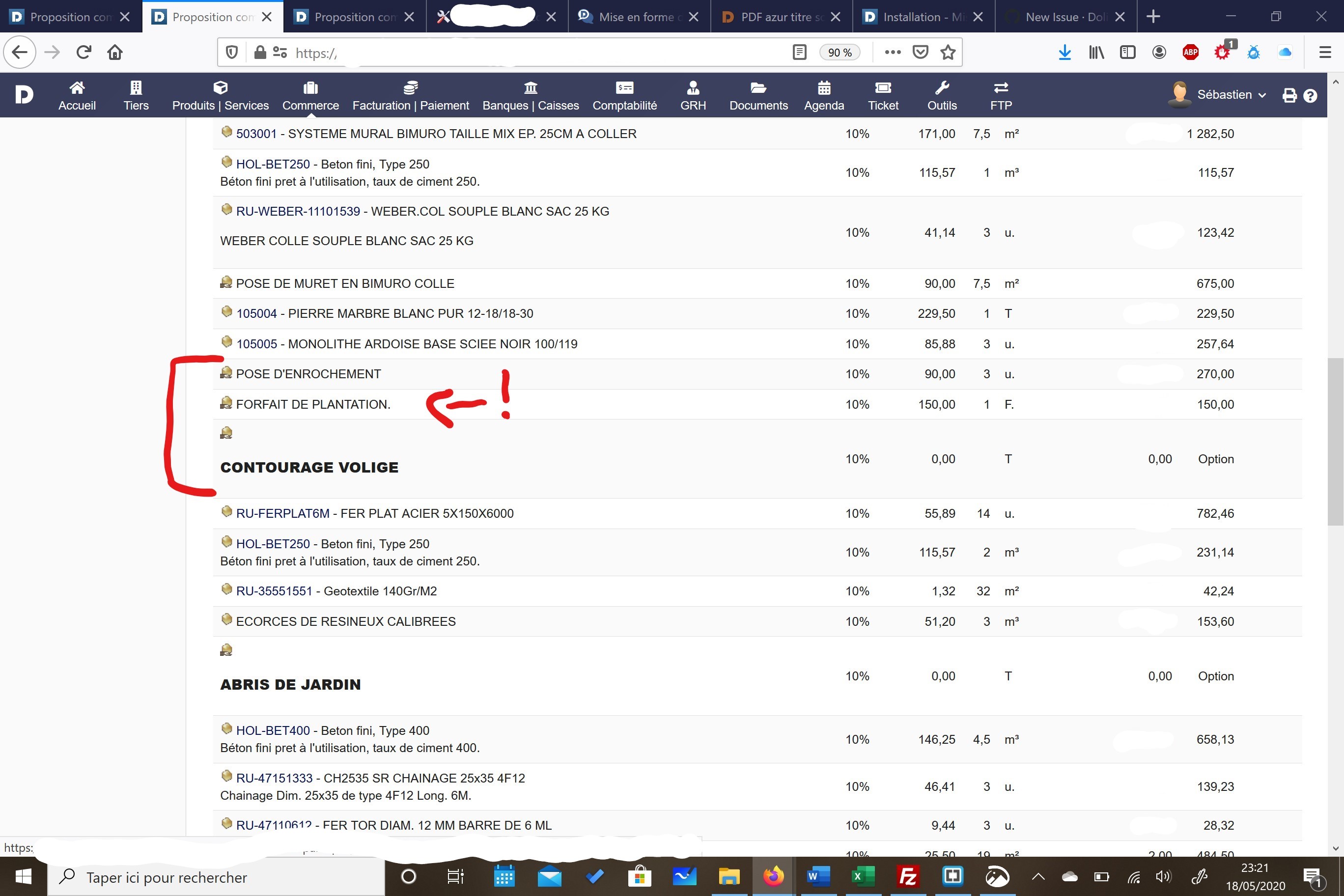The image size is (1344, 896).
Task: Open first HOL-BET250 product link
Action: tap(273, 164)
